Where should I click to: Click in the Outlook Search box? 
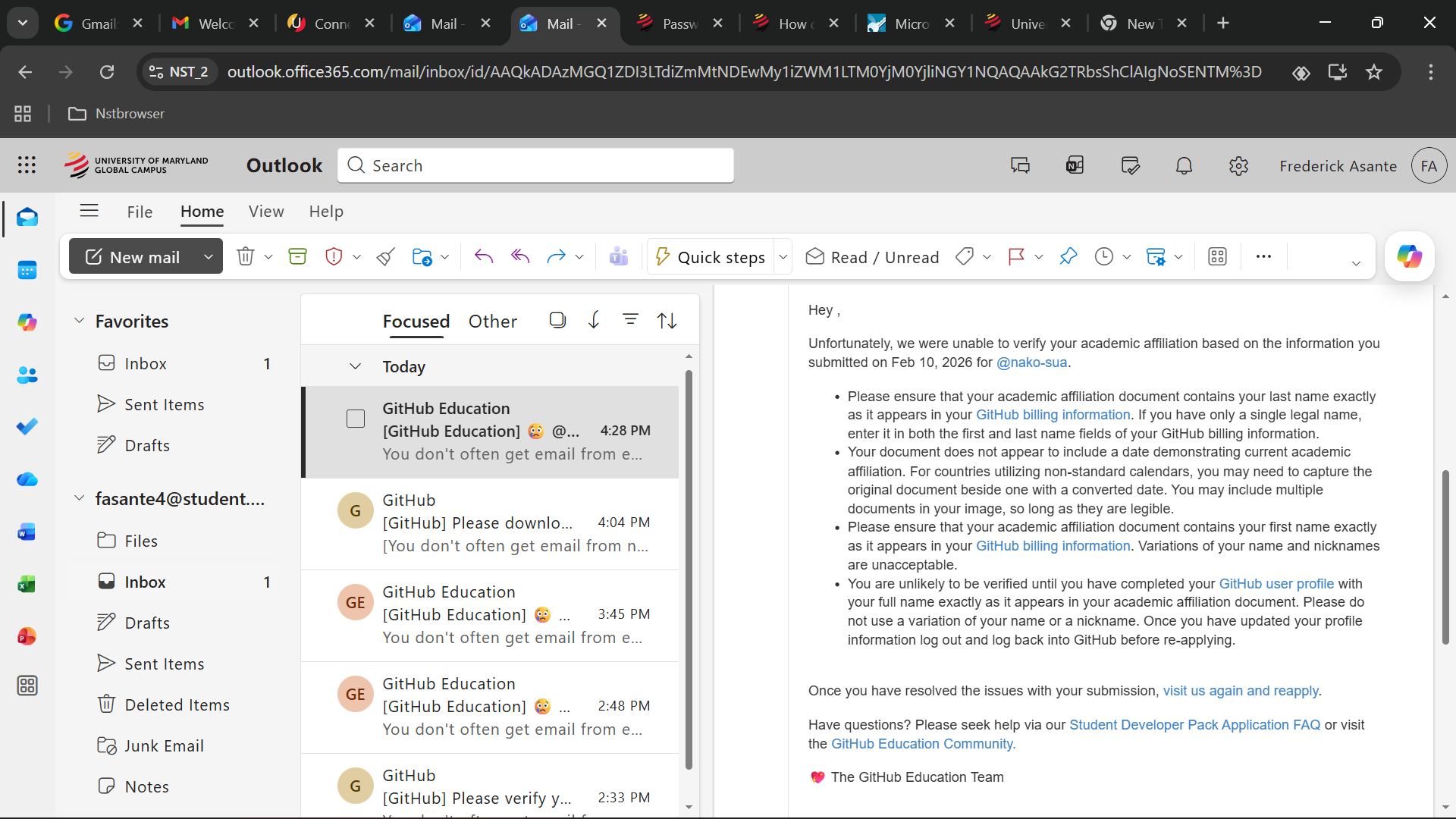point(535,166)
